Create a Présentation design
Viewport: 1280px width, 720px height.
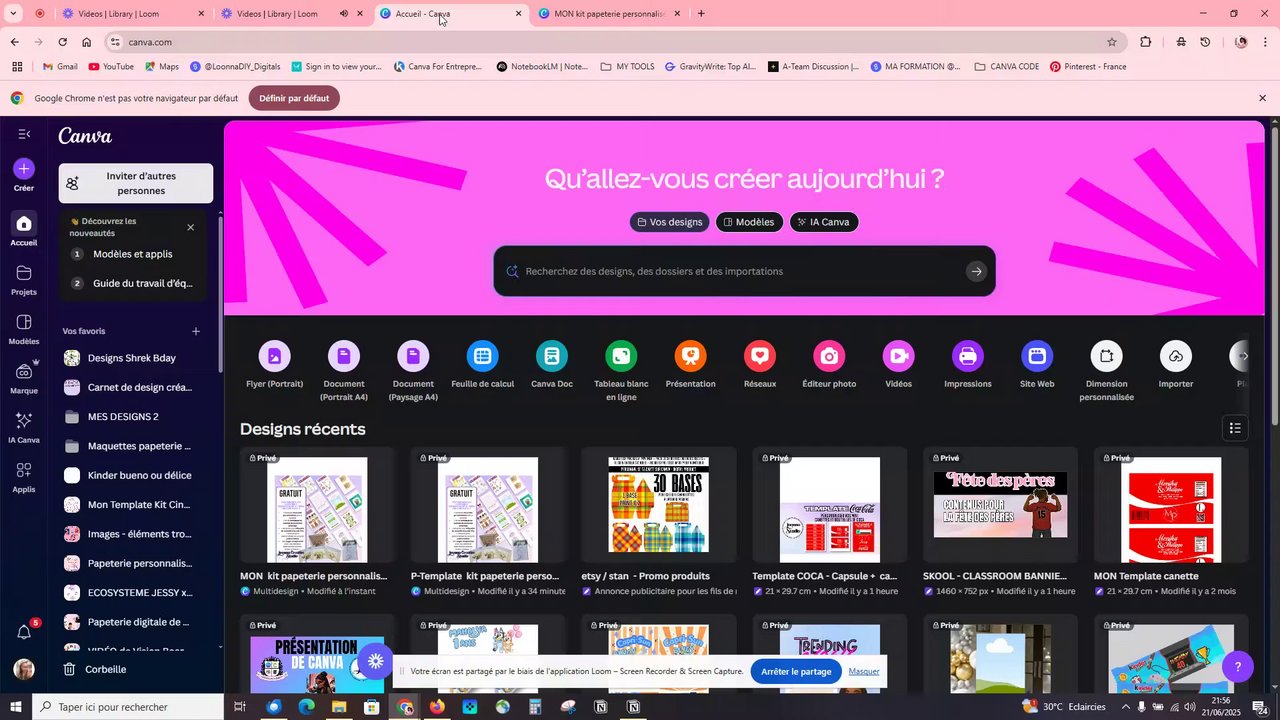690,366
